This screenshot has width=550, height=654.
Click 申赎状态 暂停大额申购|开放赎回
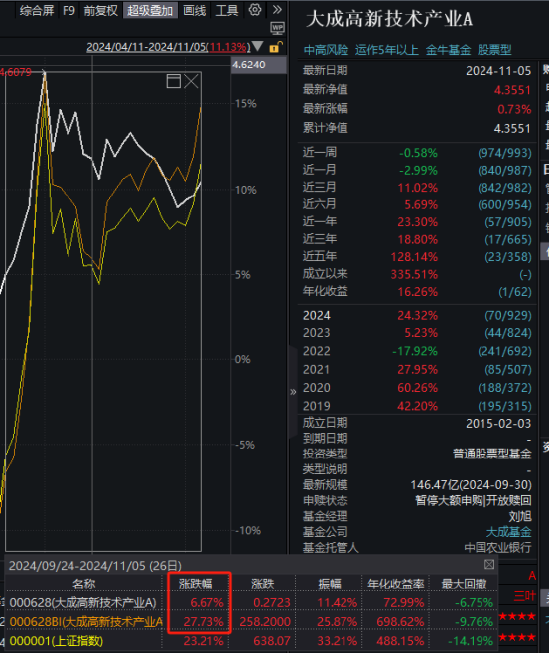coord(473,500)
